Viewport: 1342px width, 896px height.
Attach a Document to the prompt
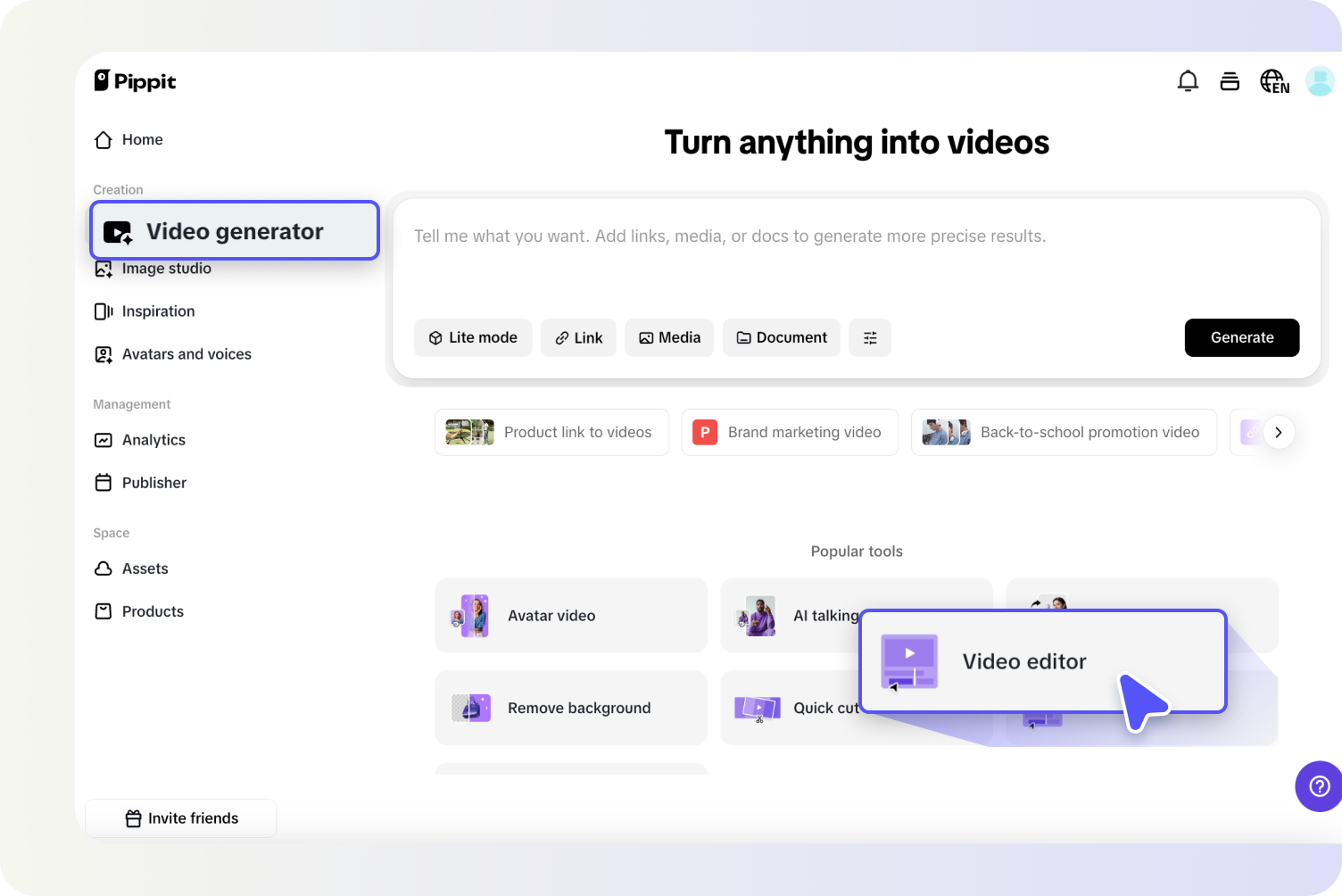click(781, 337)
